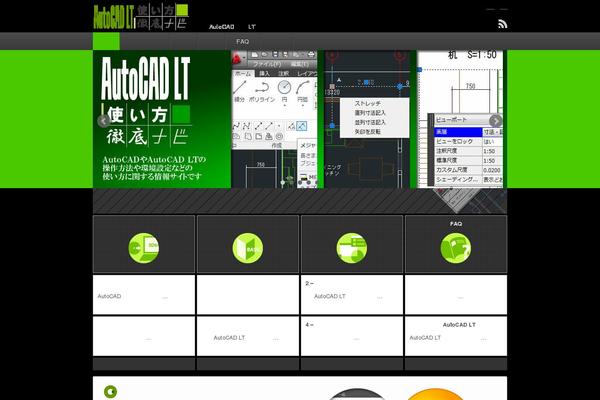600x400 pixels.
Task: Open the RSS feed icon
Action: (x=502, y=24)
